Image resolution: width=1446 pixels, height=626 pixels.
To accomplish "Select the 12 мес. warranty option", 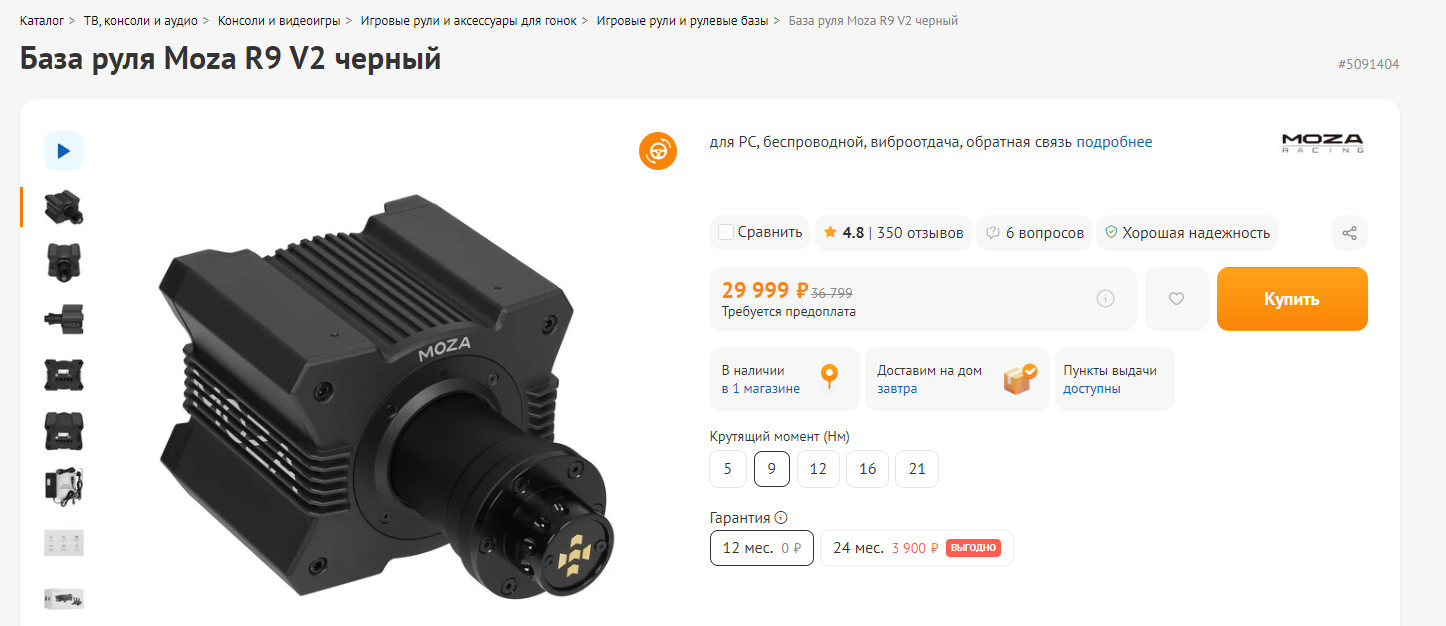I will (x=762, y=548).
